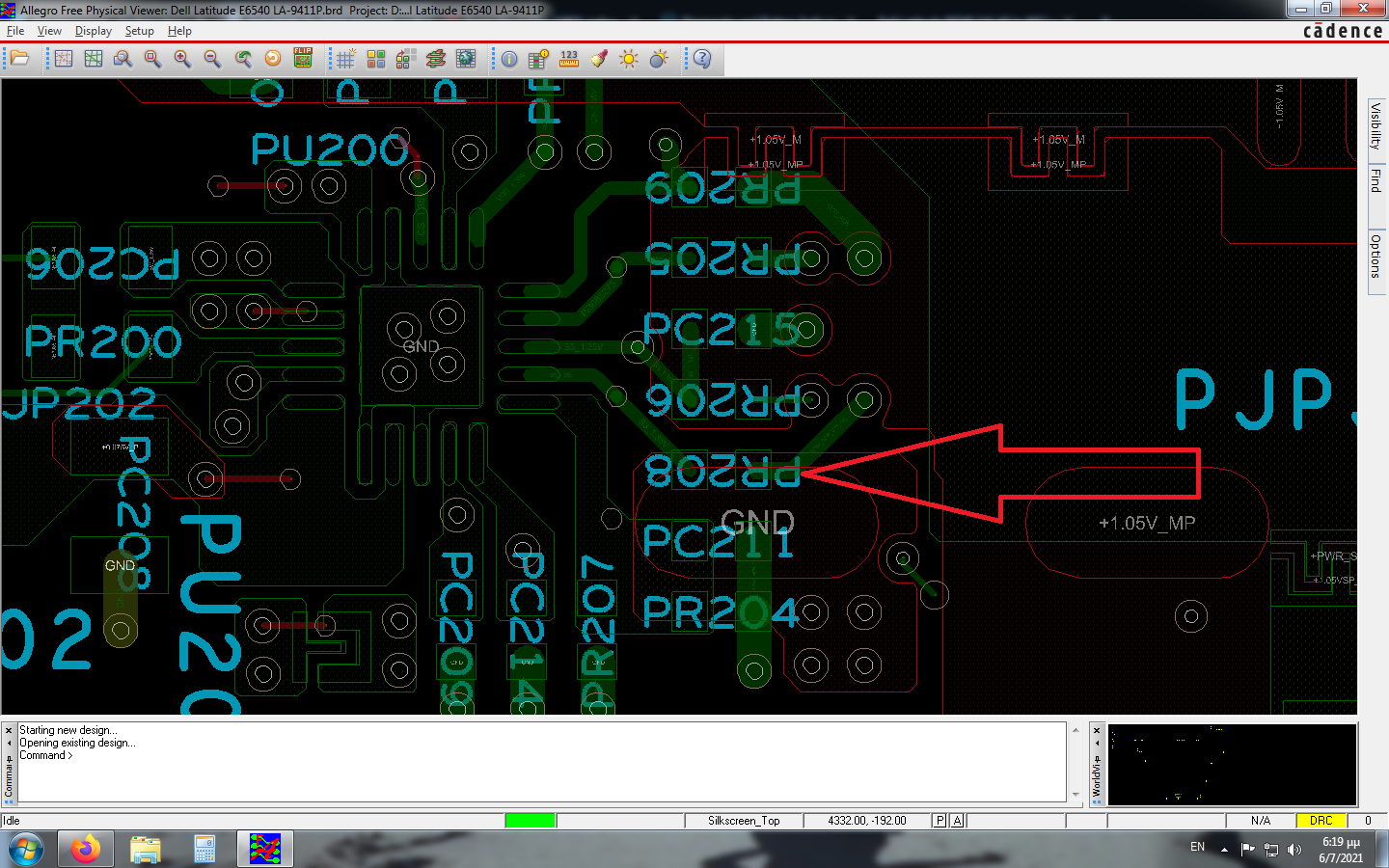The image size is (1389, 868).
Task: Select the Measure ruler tool
Action: click(x=569, y=59)
